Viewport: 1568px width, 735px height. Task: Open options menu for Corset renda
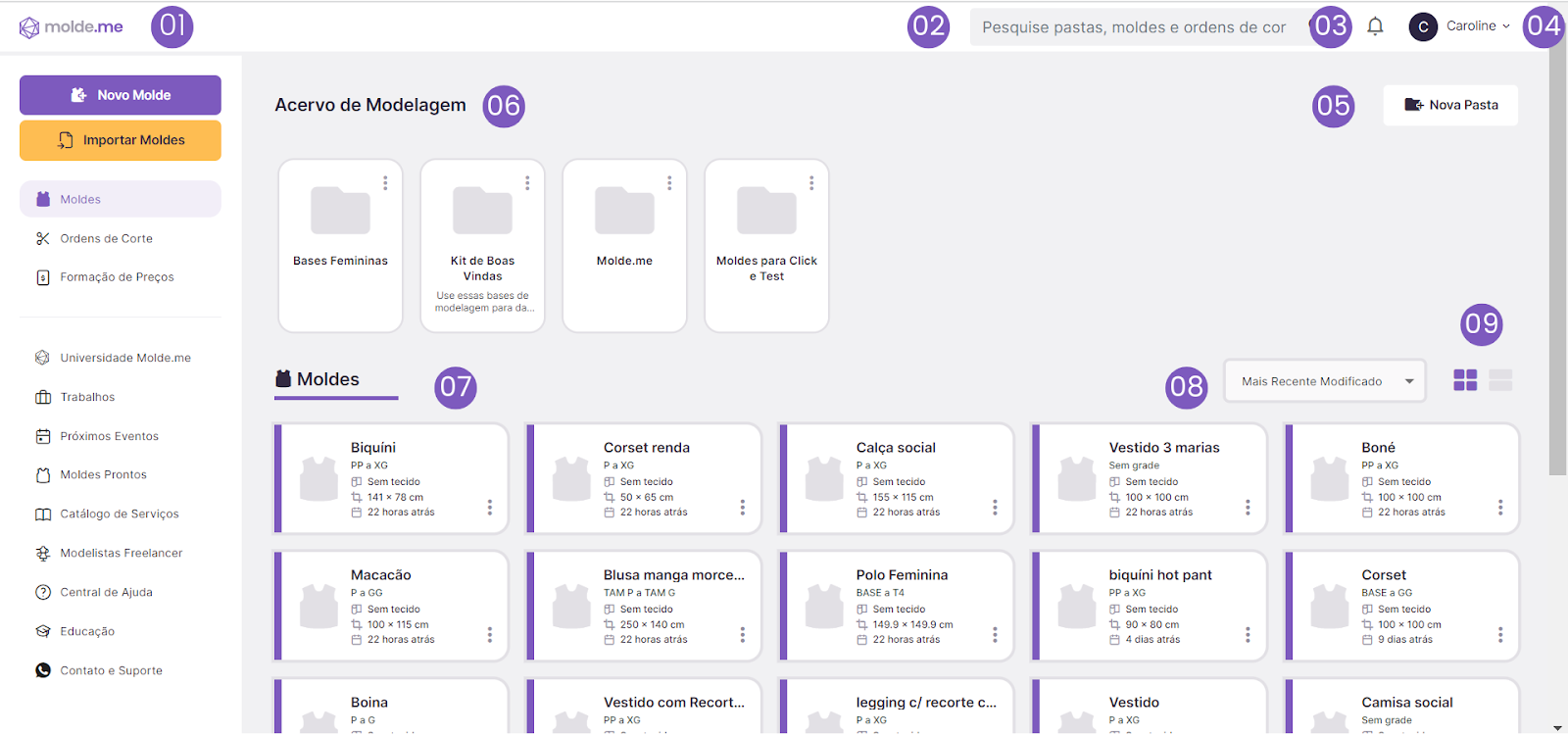click(x=743, y=508)
